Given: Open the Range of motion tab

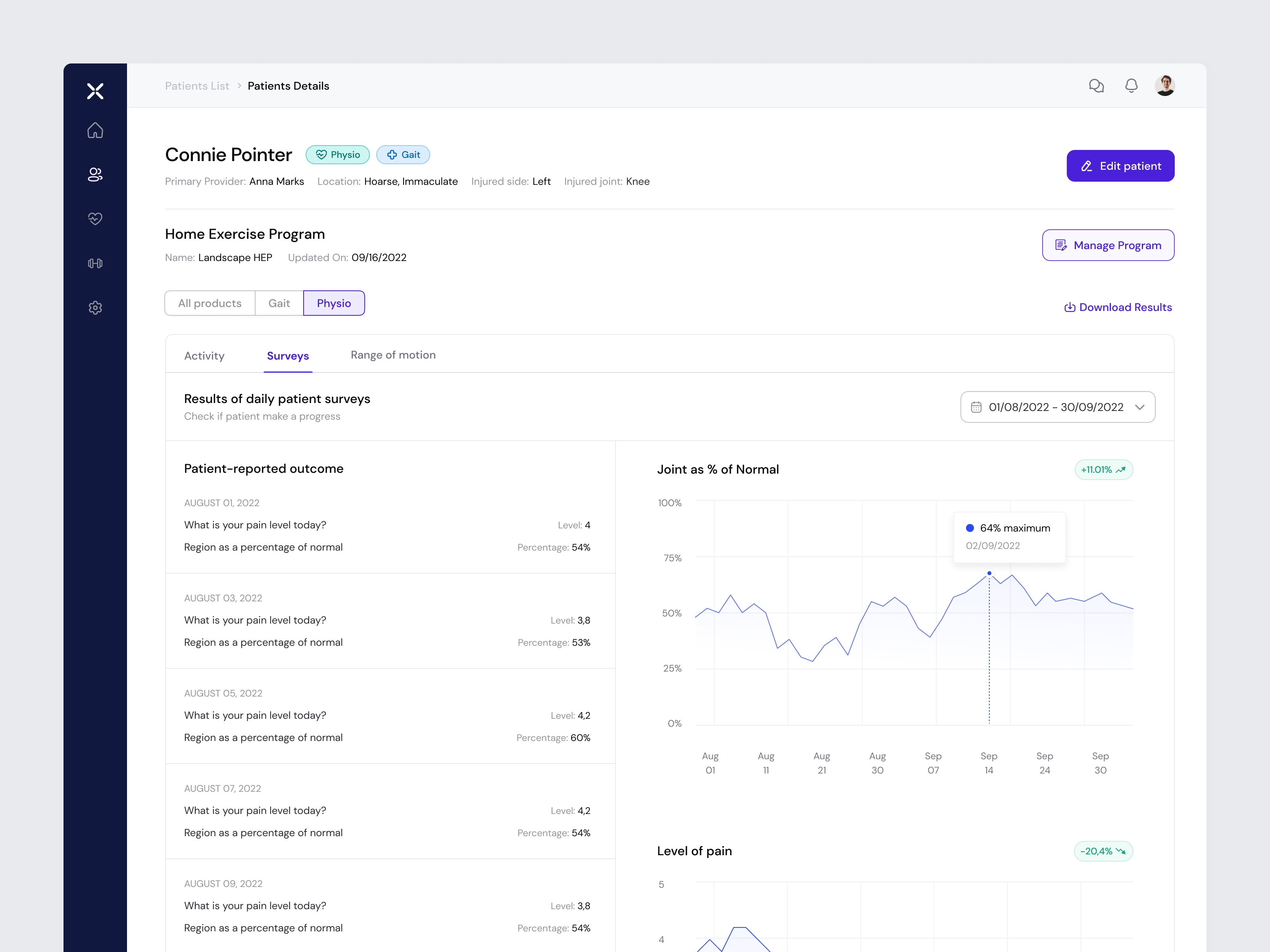Looking at the screenshot, I should tap(393, 355).
